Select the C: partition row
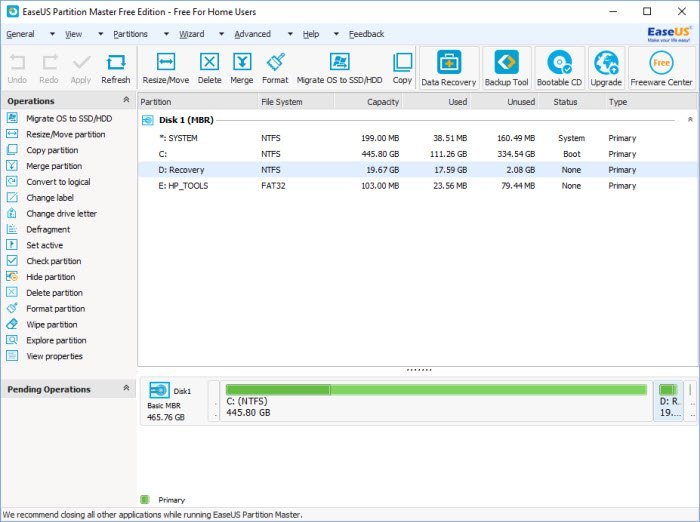Viewport: 700px width, 522px height. [417, 154]
